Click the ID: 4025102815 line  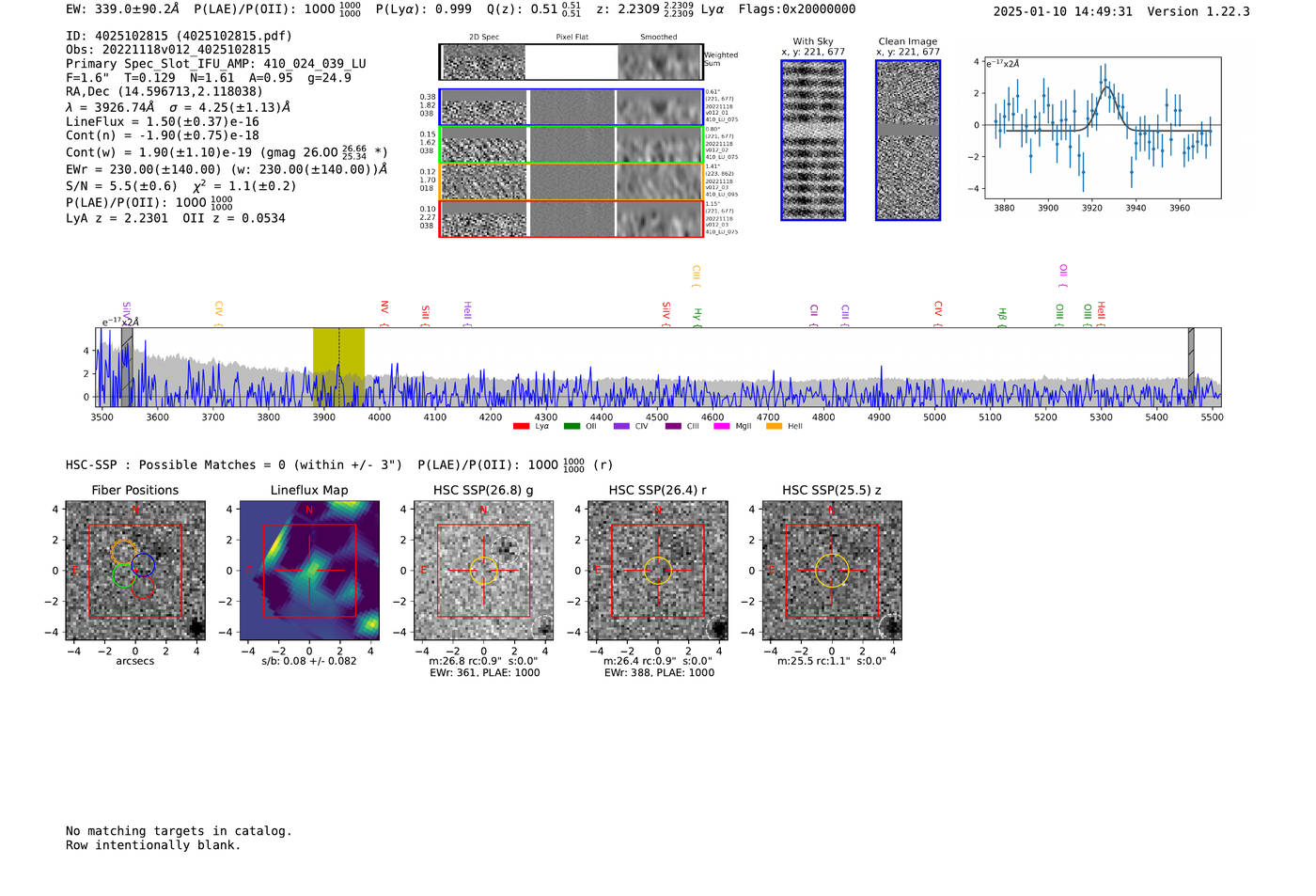point(179,36)
